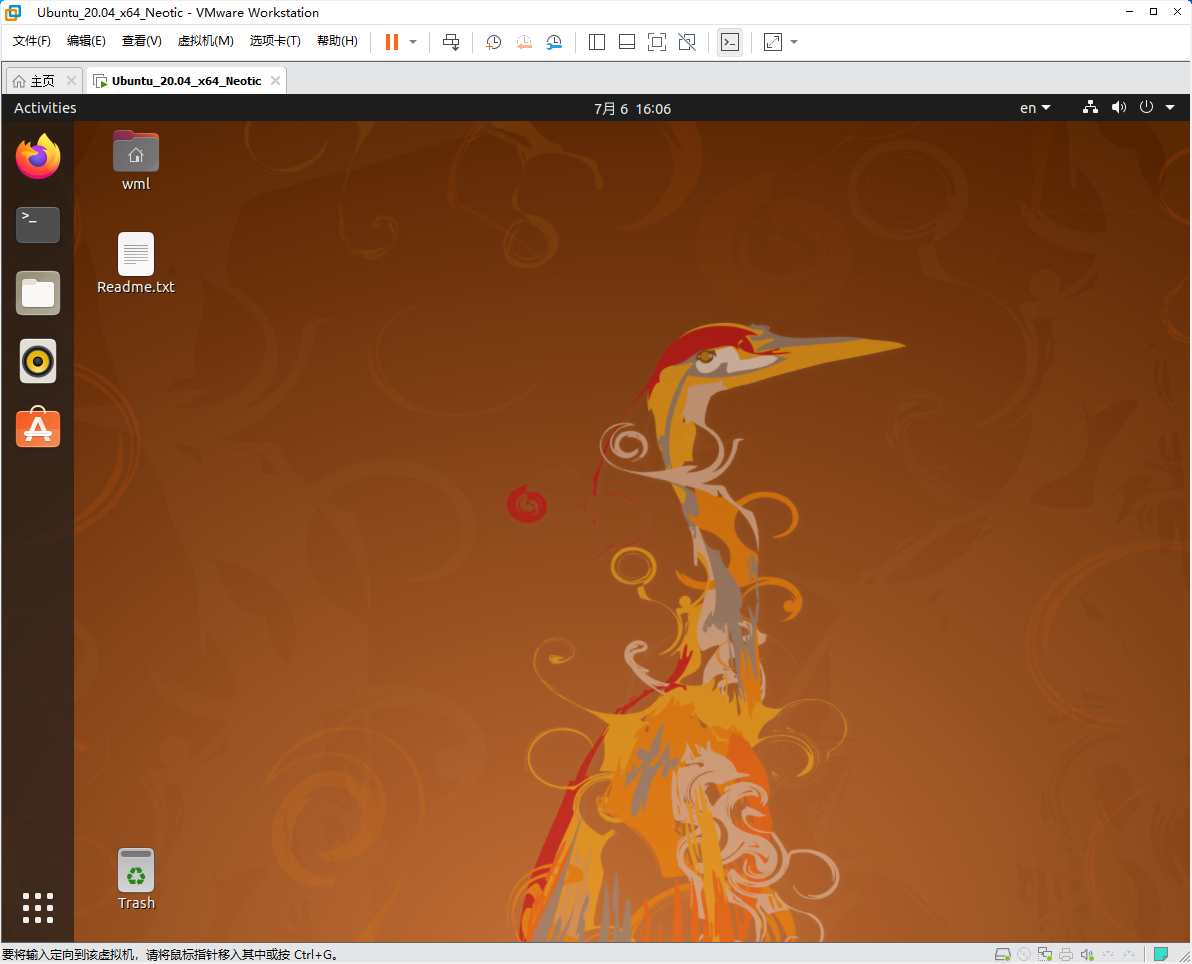
Task: Open the console view button
Action: tap(730, 42)
